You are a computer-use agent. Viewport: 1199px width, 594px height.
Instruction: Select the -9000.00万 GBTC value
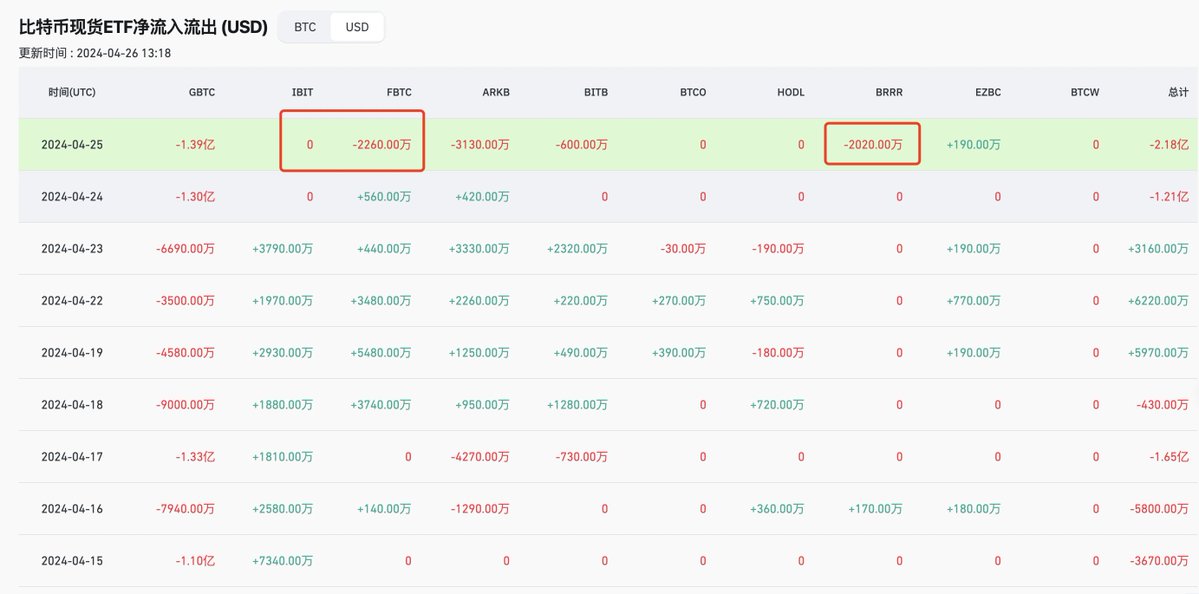pos(186,405)
